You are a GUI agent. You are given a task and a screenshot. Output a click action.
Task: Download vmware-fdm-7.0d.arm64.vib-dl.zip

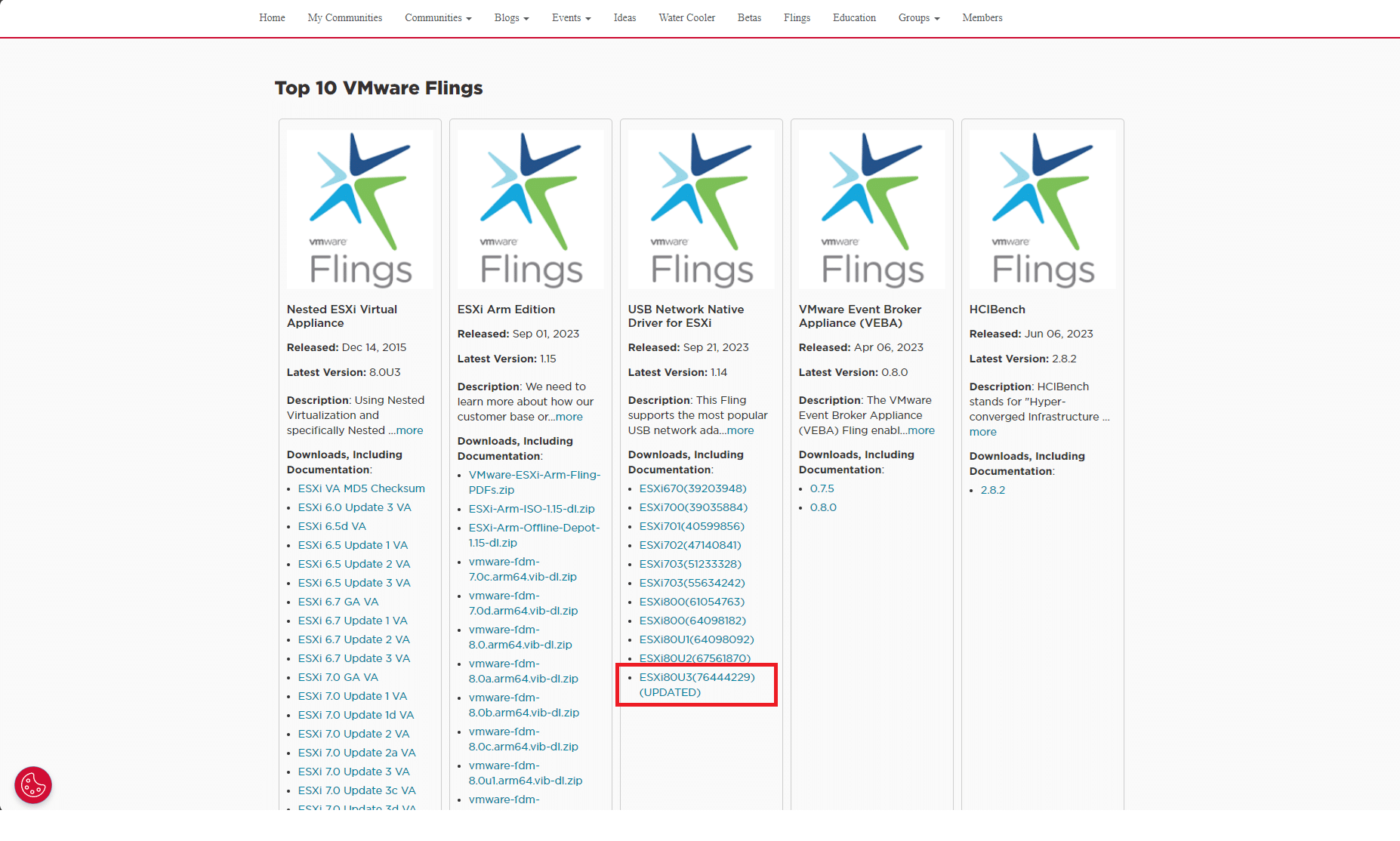point(523,603)
